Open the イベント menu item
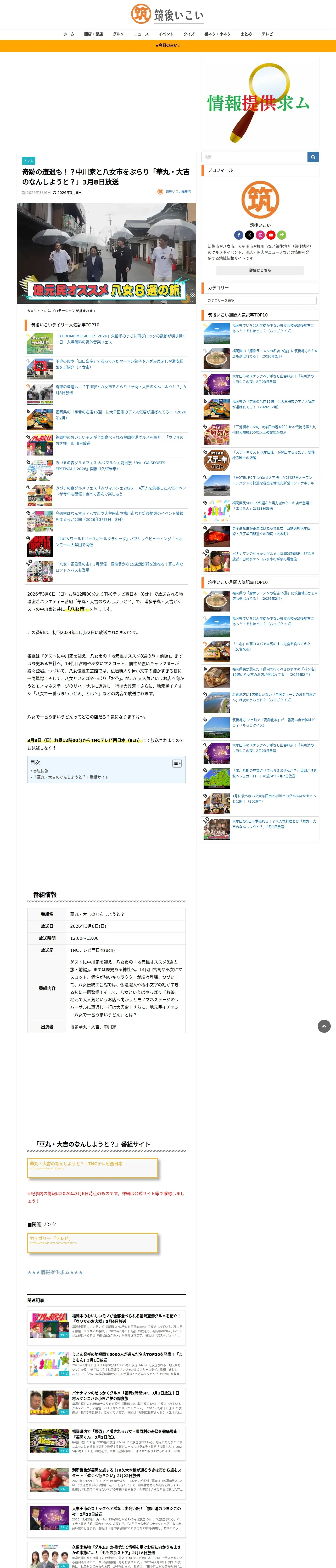The height and width of the screenshot is (1568, 336). click(x=166, y=34)
